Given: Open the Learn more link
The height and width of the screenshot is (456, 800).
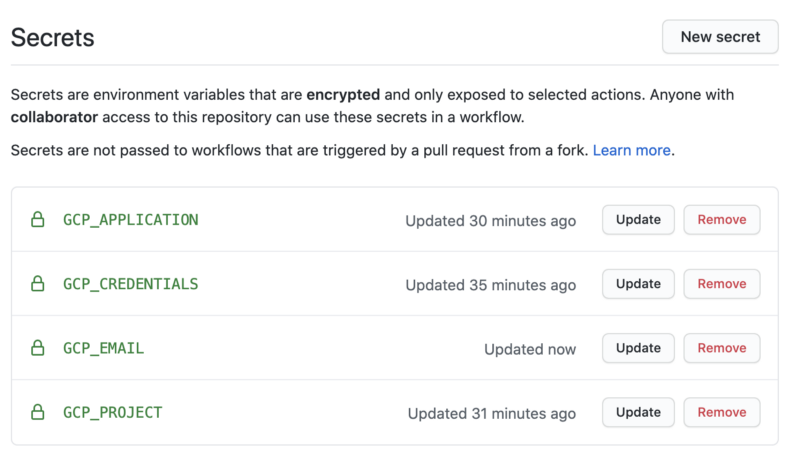Looking at the screenshot, I should [x=632, y=150].
